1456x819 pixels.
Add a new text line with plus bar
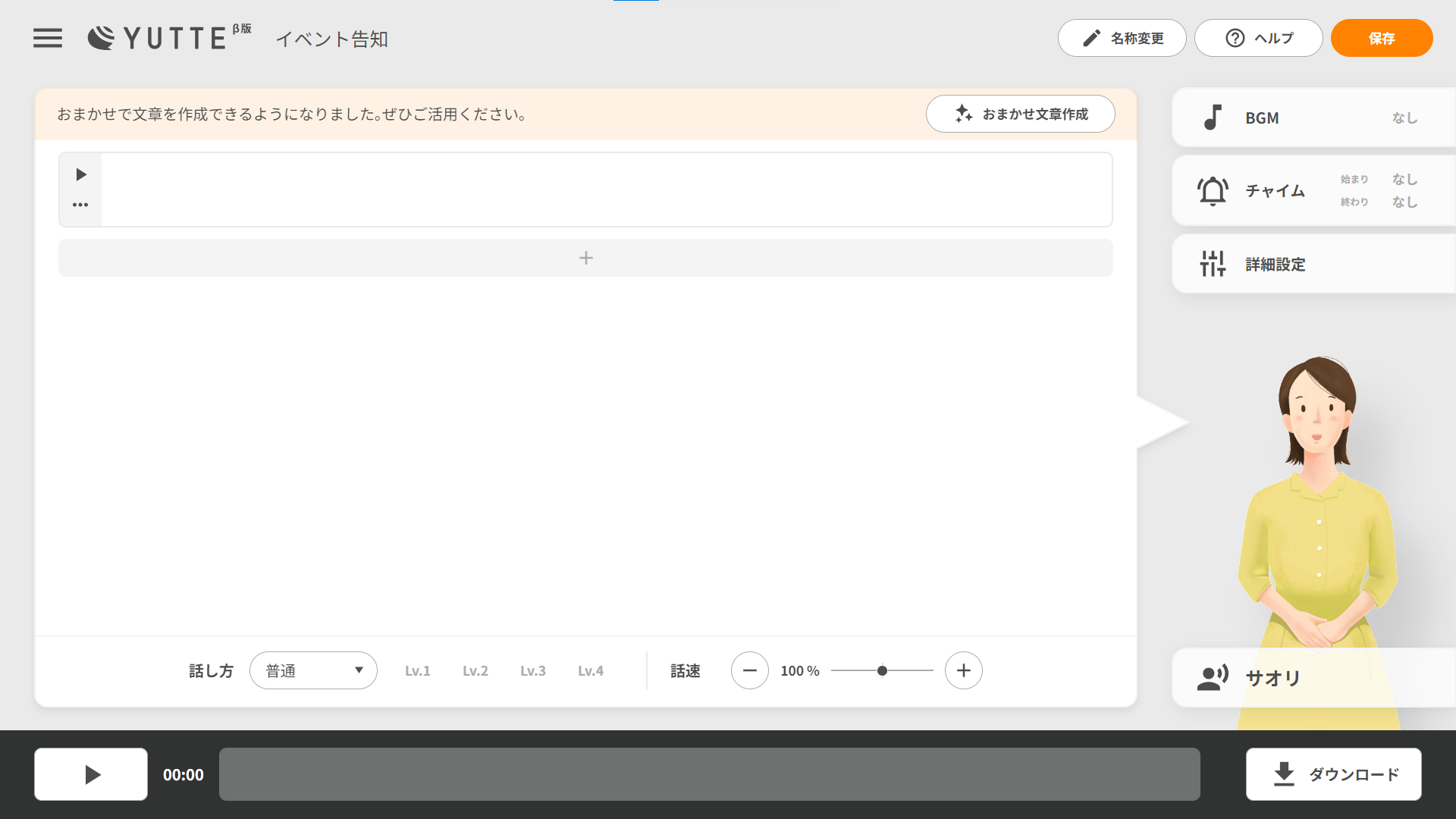click(585, 258)
